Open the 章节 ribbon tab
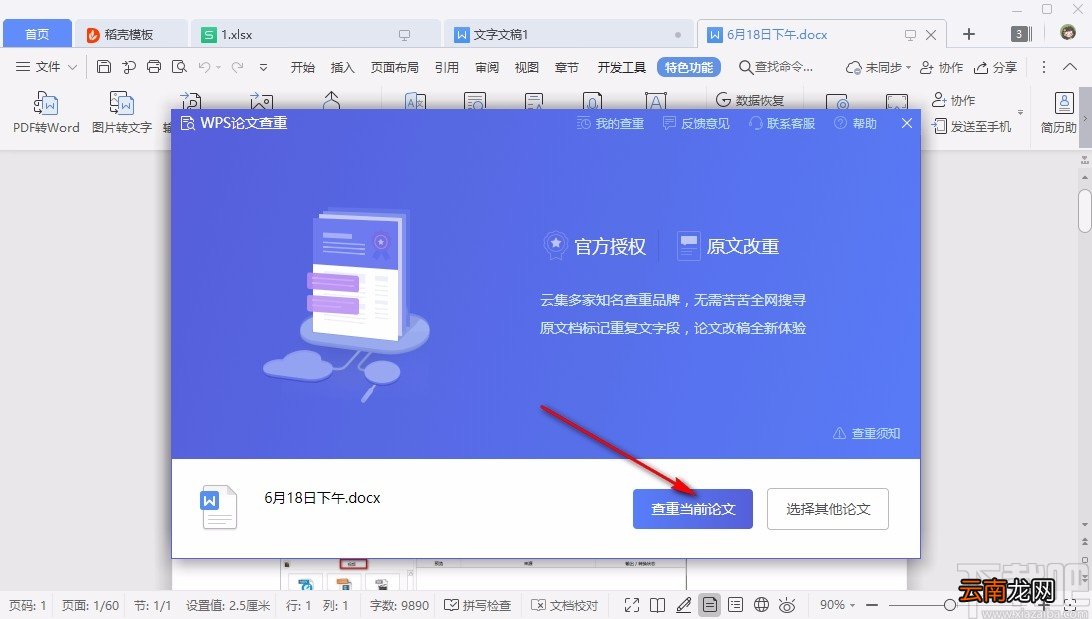Screen dimensions: 1092x619 [566, 68]
